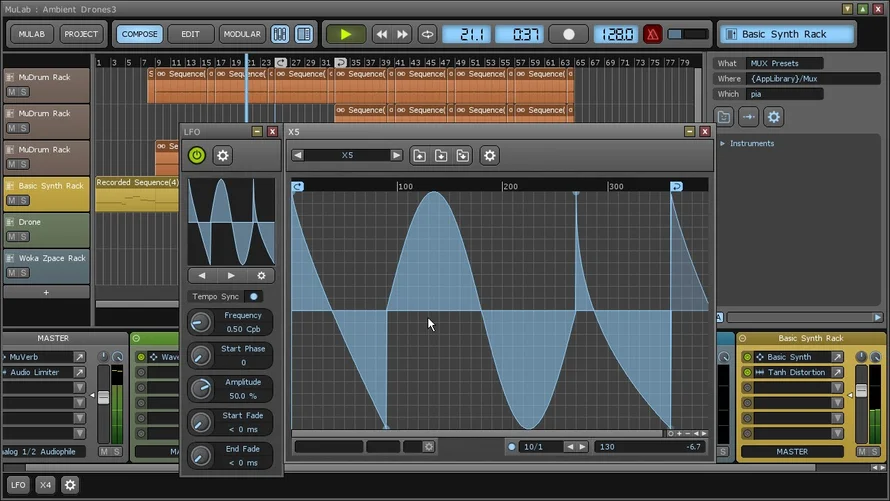Image resolution: width=890 pixels, height=501 pixels.
Task: Toggle the Tempo Sync switch
Action: [x=254, y=297]
